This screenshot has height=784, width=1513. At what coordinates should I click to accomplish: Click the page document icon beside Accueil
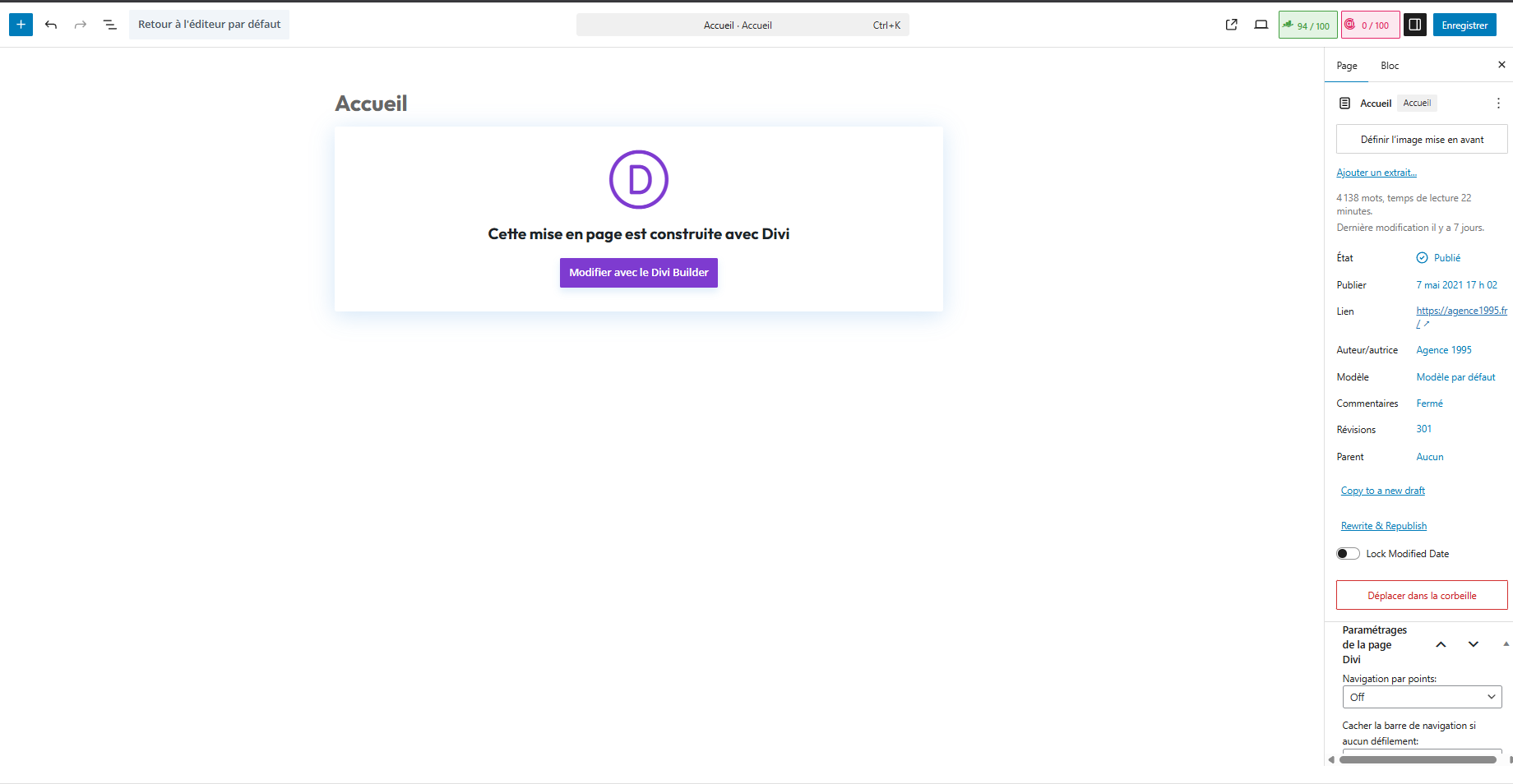[x=1345, y=104]
